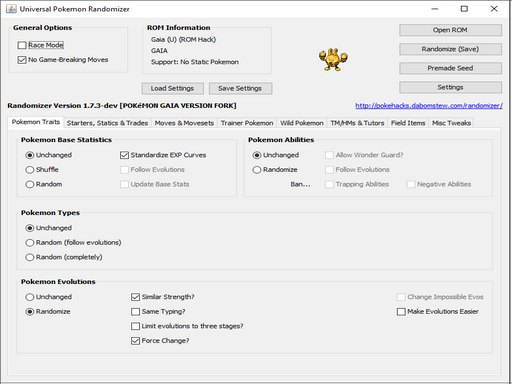Check Limit evolutions to three stages
The image size is (512, 384).
click(135, 326)
